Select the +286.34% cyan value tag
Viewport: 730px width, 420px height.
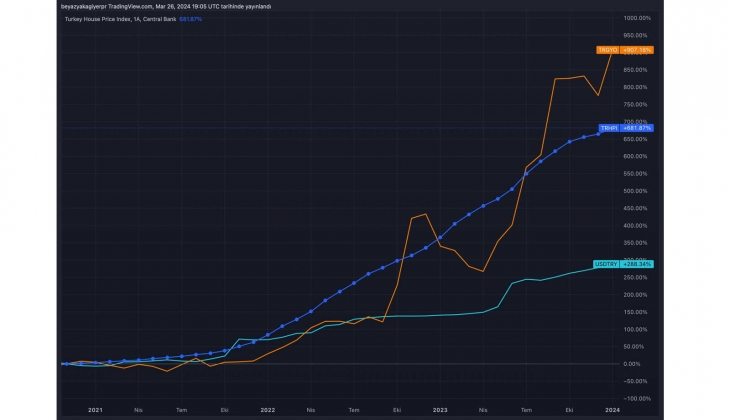click(637, 264)
